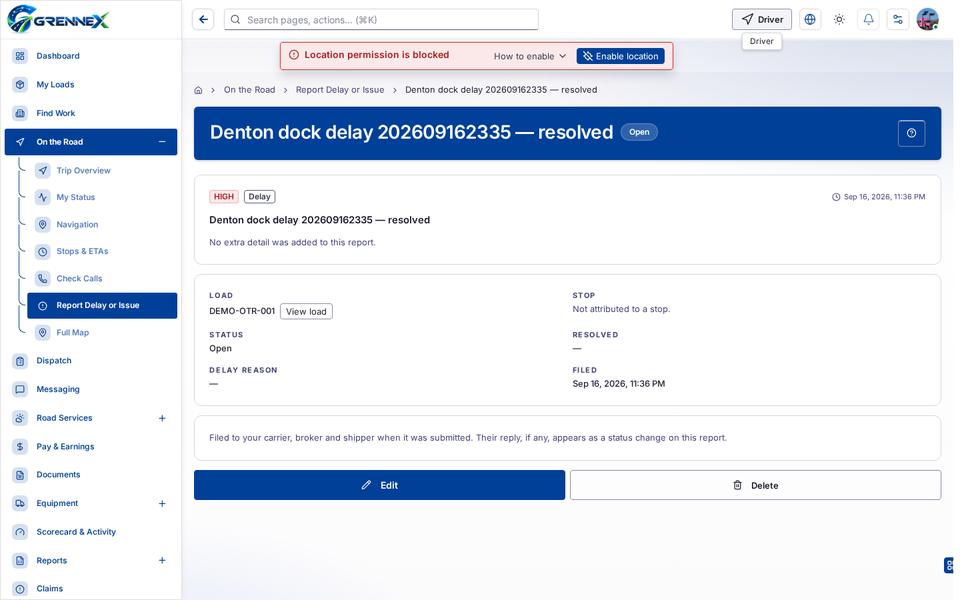Expand the Road Services section

(162, 418)
